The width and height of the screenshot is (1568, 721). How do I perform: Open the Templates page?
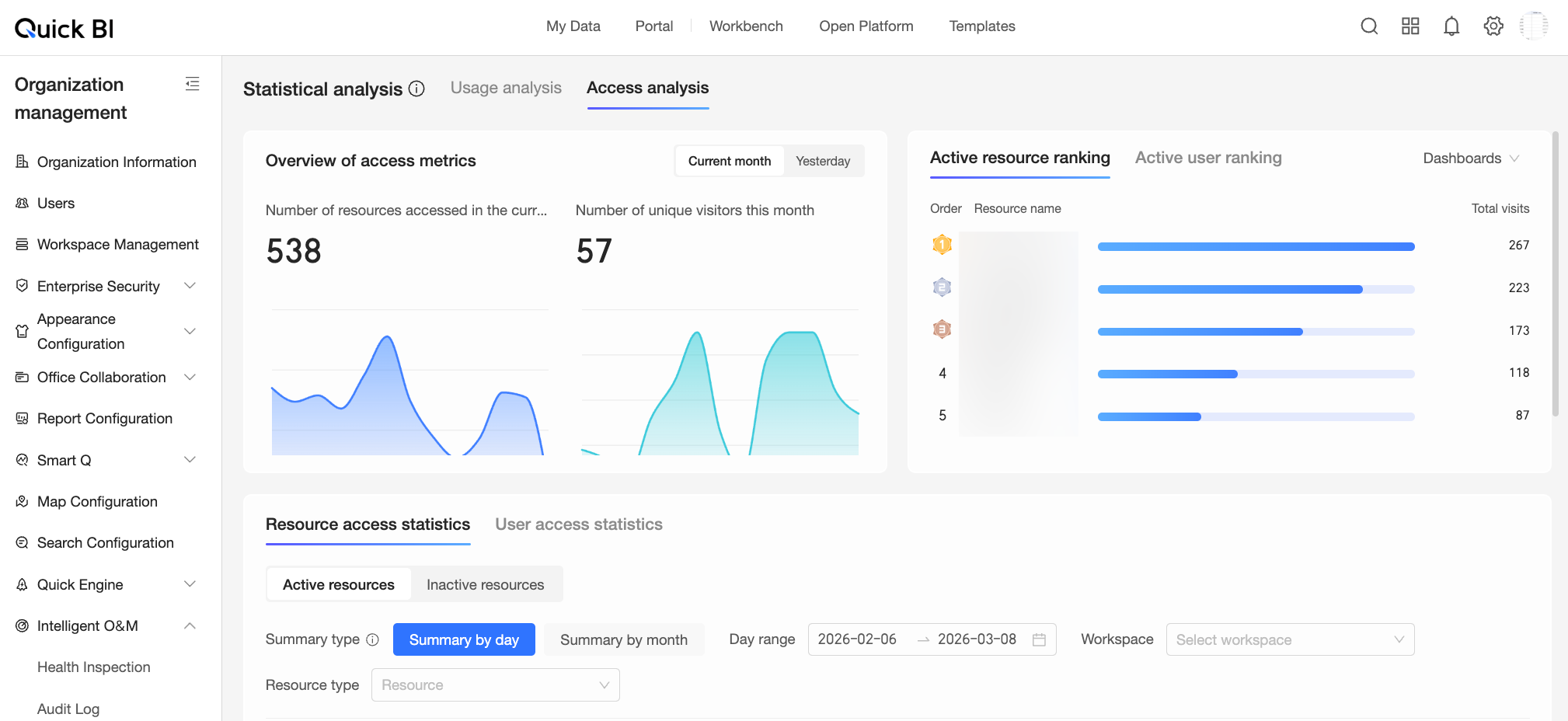(982, 26)
